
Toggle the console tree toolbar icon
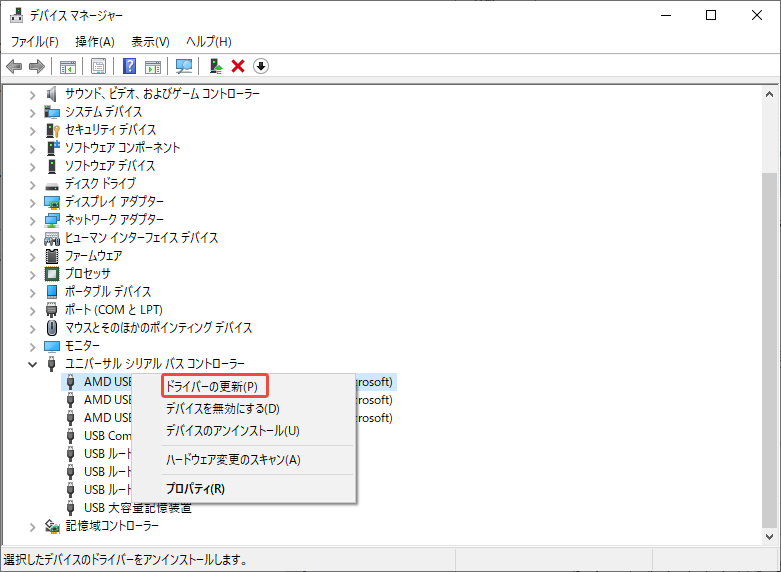67,66
